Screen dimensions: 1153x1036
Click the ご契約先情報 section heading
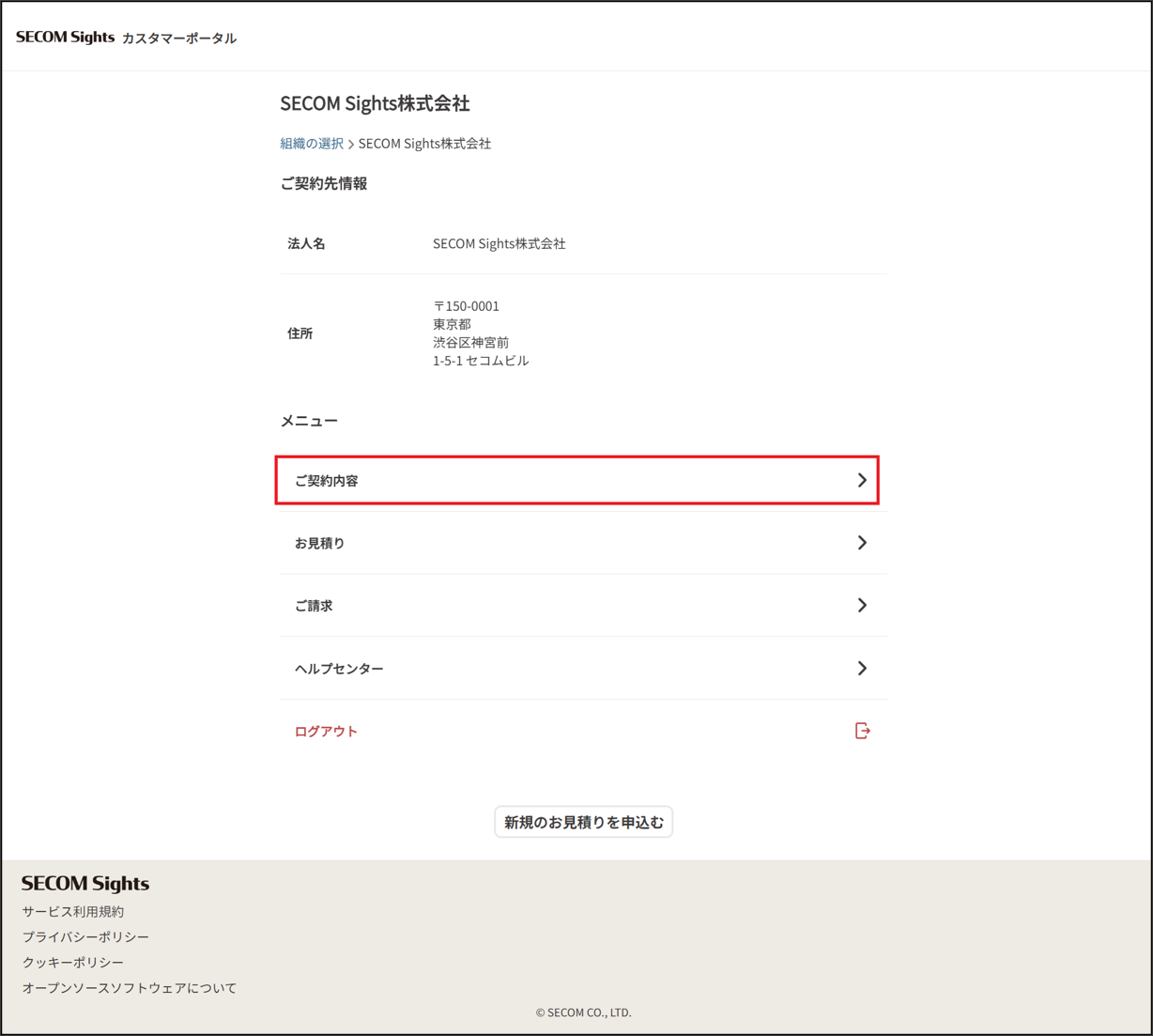coord(324,183)
